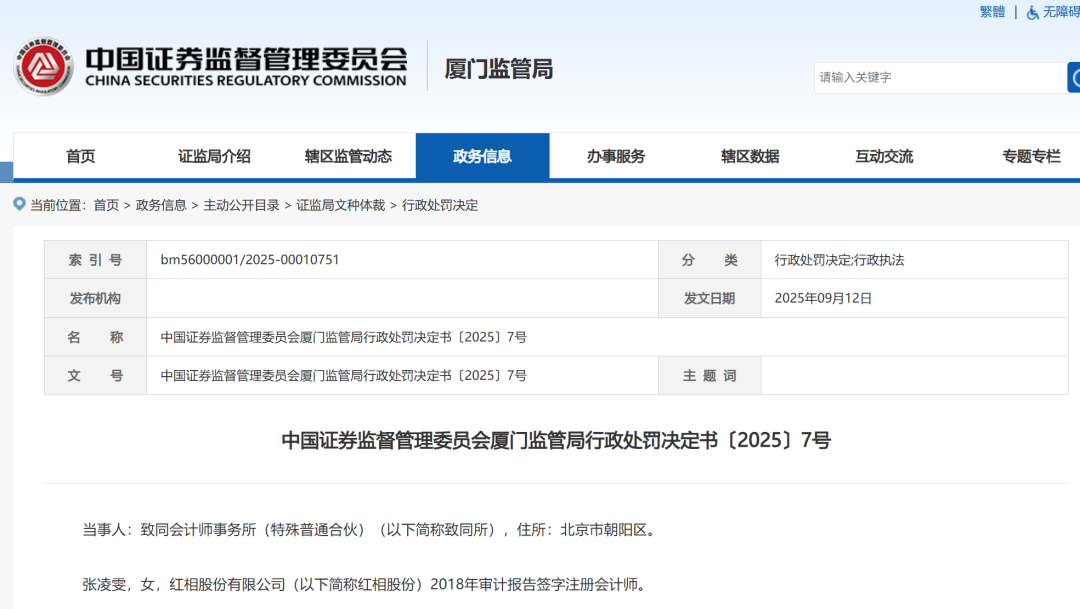Viewport: 1080px width, 609px height.
Task: Open the 专题专栏 navigation tab
Action: pyautogui.click(x=1031, y=156)
